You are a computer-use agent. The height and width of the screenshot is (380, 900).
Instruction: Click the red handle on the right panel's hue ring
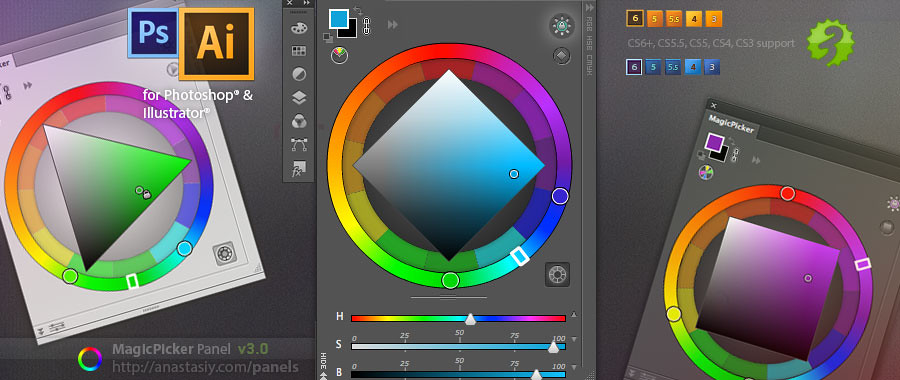coord(788,193)
